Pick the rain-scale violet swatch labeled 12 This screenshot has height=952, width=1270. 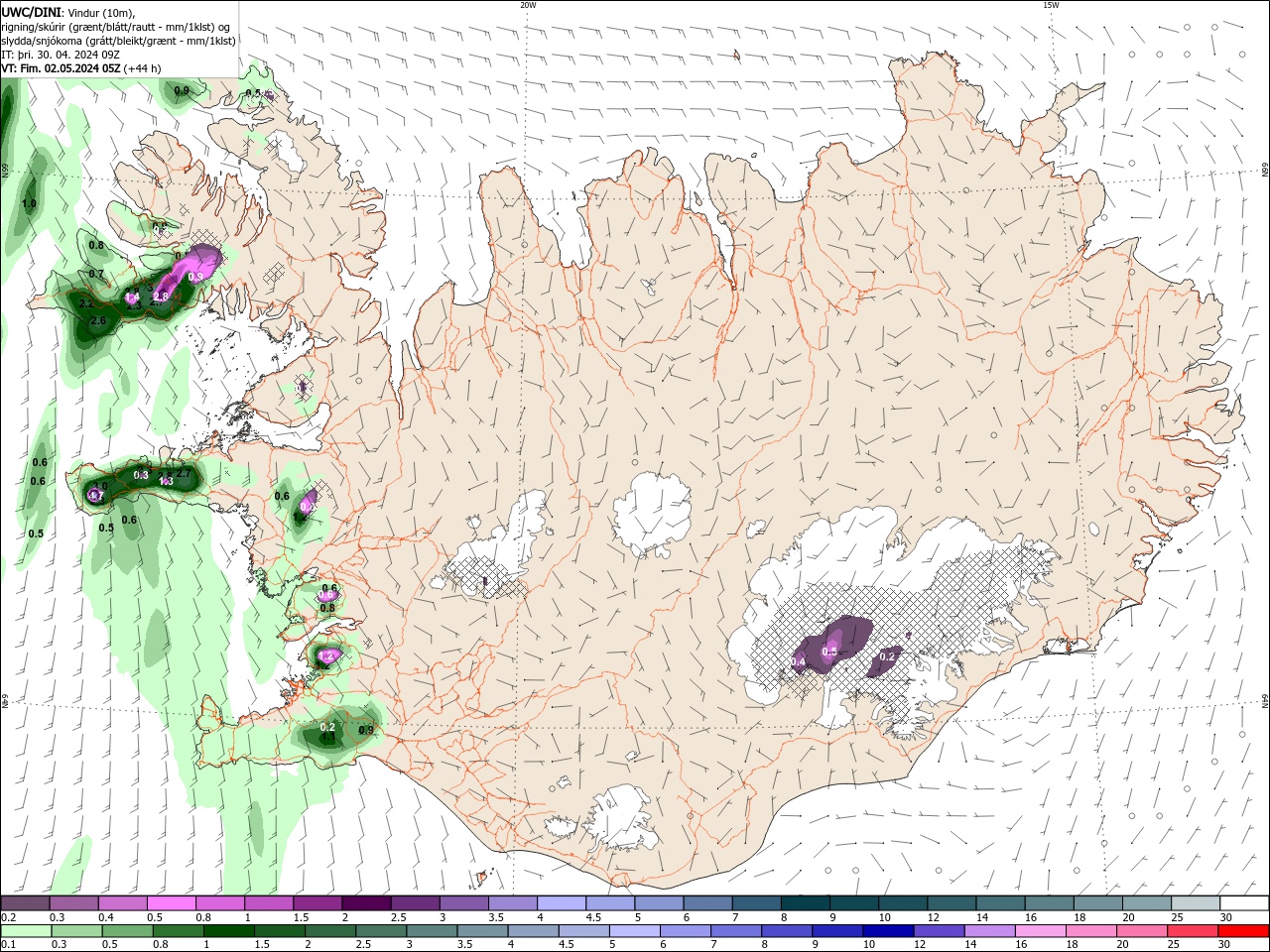click(939, 931)
